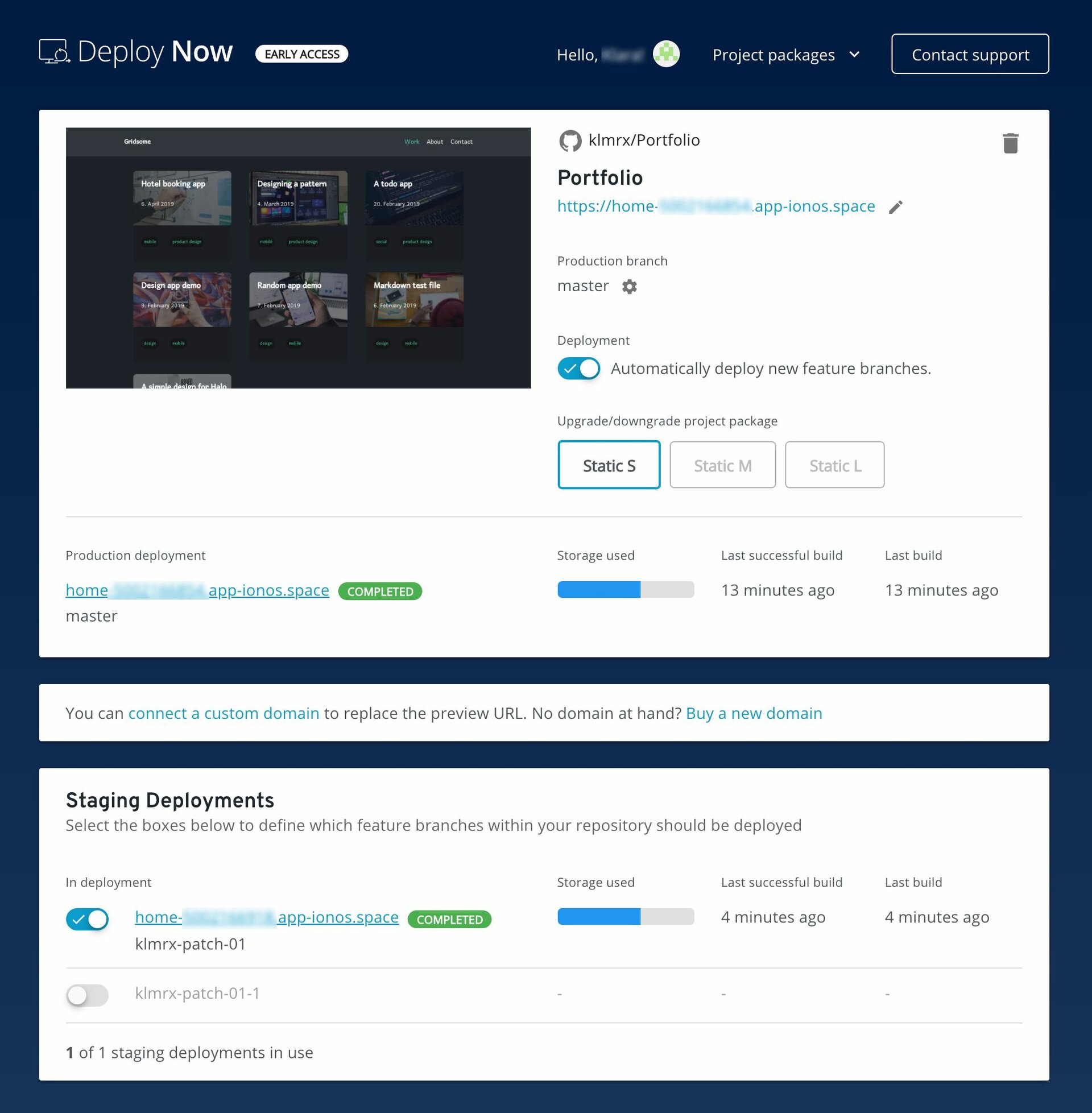The width and height of the screenshot is (1092, 1113).
Task: Click the EARLY ACCESS badge
Action: coord(301,54)
